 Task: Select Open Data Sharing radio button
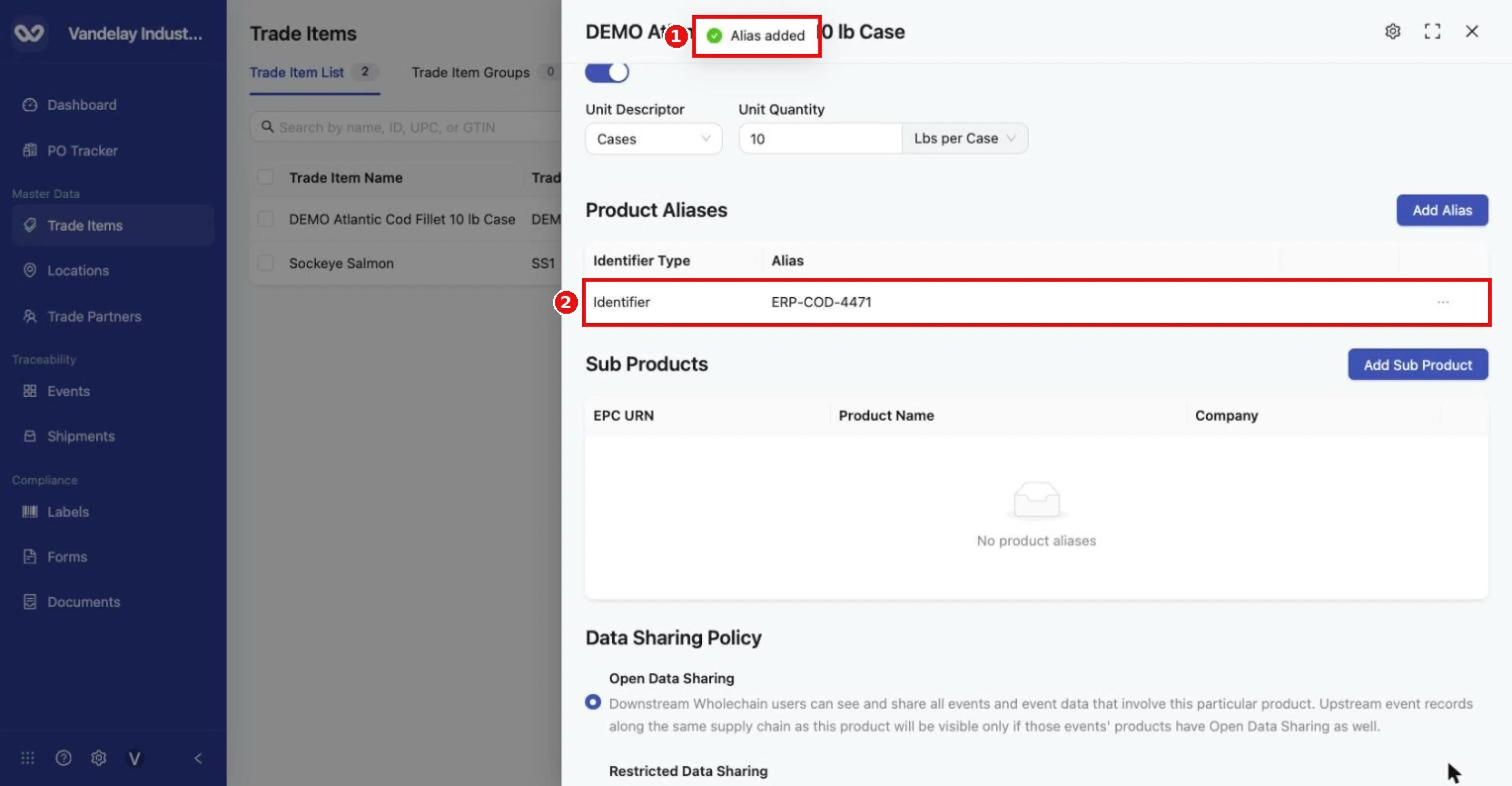tap(593, 702)
